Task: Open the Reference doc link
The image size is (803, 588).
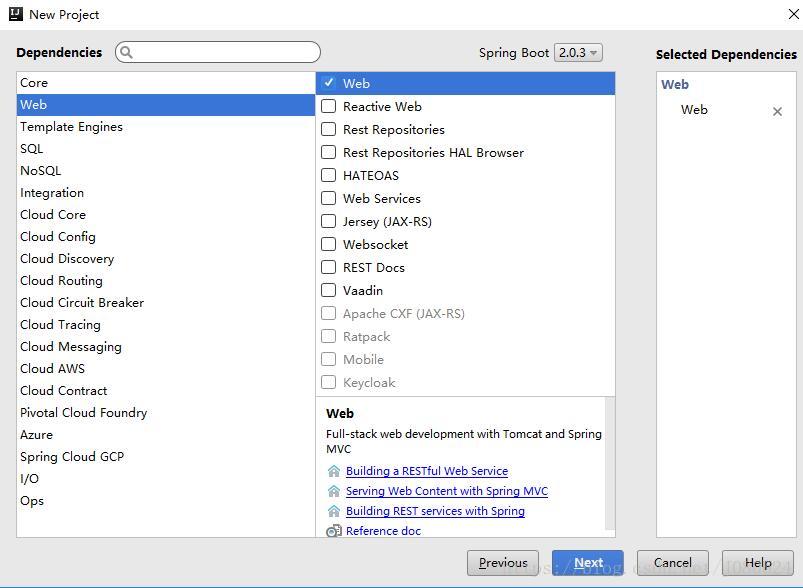Action: tap(383, 531)
